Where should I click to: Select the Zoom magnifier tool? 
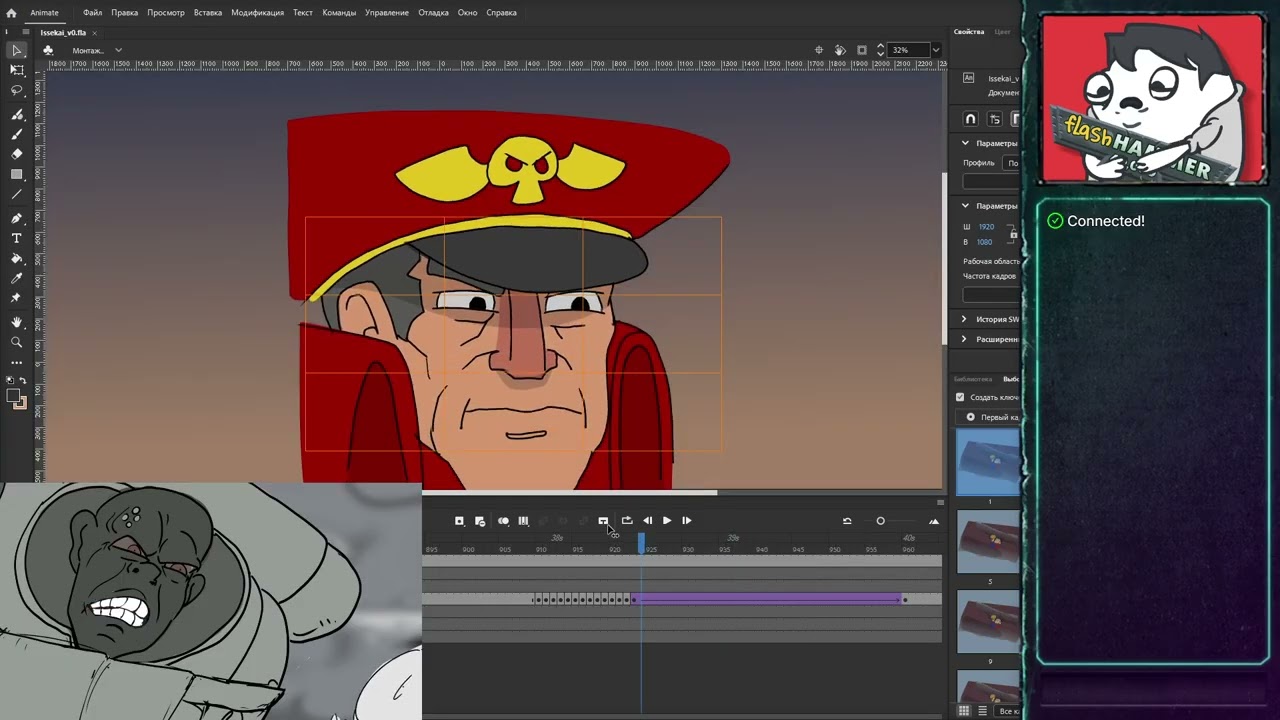pos(16,342)
